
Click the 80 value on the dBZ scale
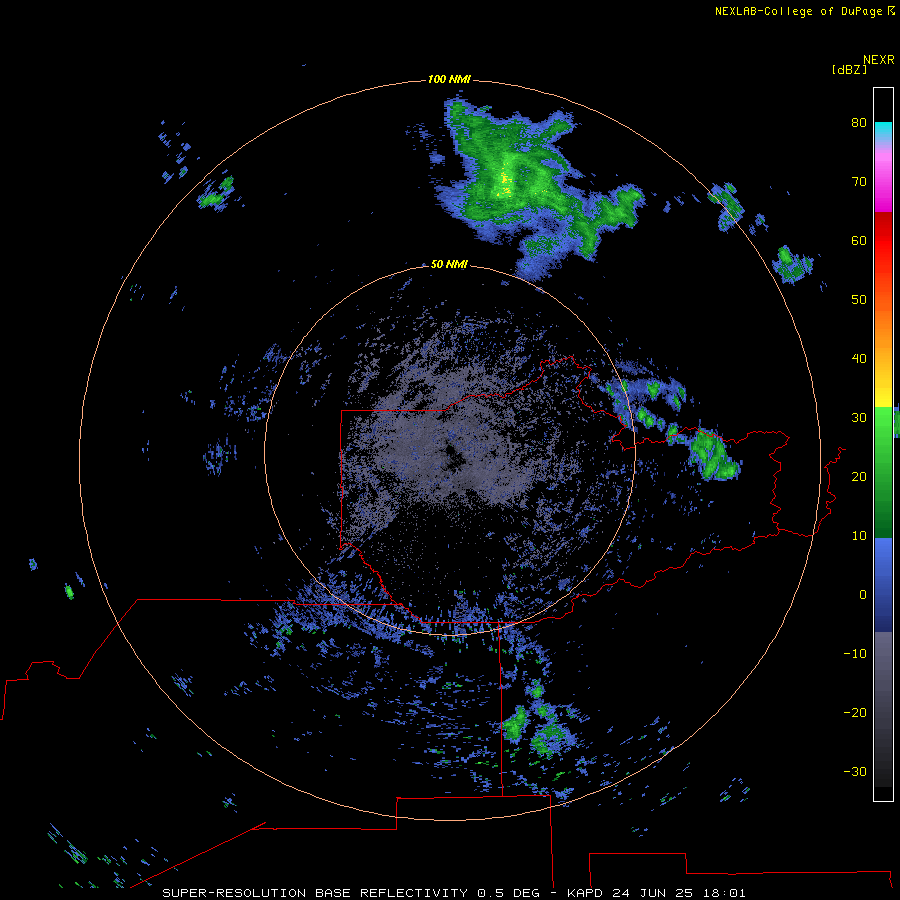(x=859, y=123)
